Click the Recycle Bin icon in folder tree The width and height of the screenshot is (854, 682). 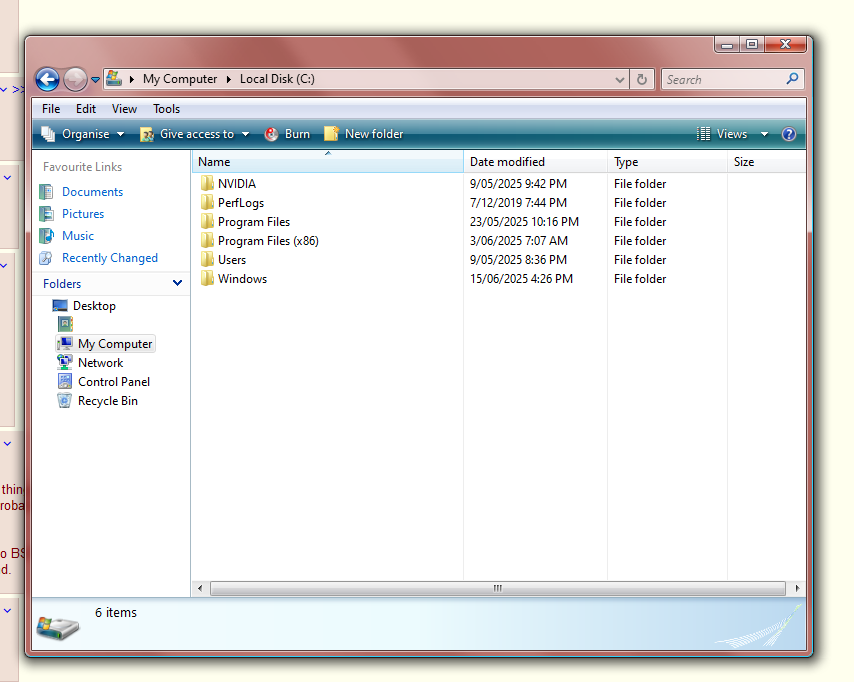[64, 400]
